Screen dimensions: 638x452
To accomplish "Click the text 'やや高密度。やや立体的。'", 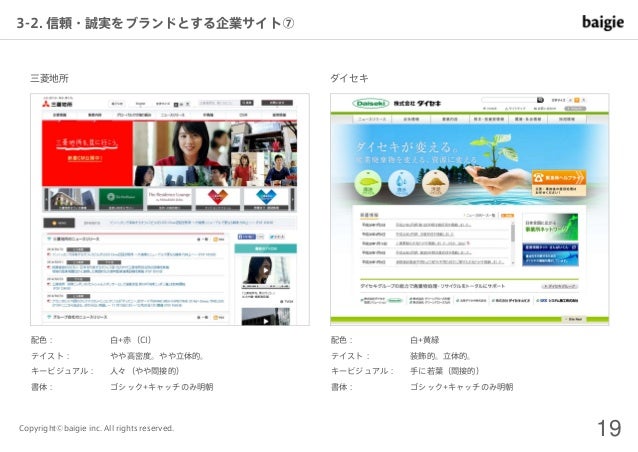I will click(157, 356).
